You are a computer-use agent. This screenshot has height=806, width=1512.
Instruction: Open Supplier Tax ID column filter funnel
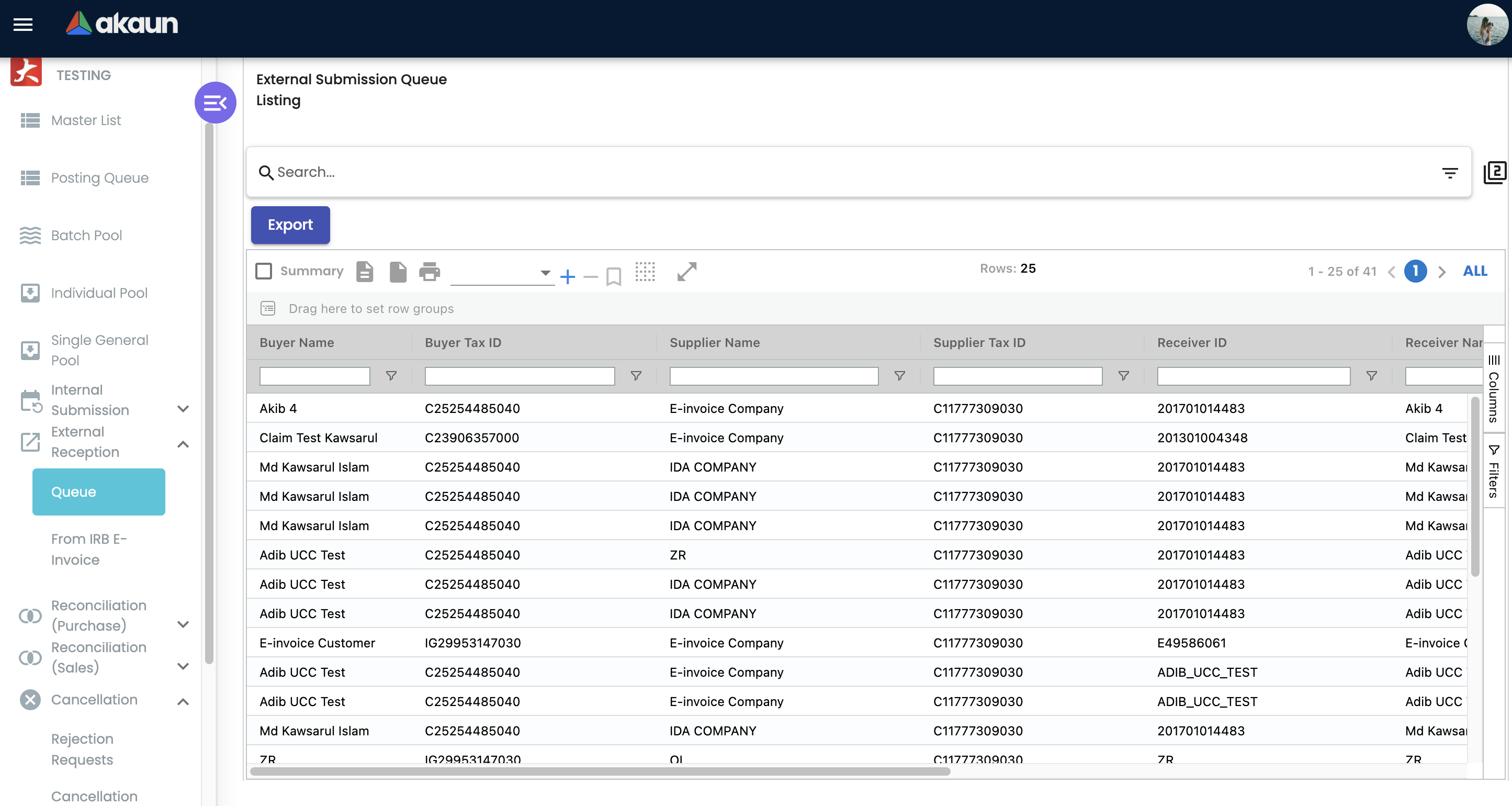pos(1123,376)
